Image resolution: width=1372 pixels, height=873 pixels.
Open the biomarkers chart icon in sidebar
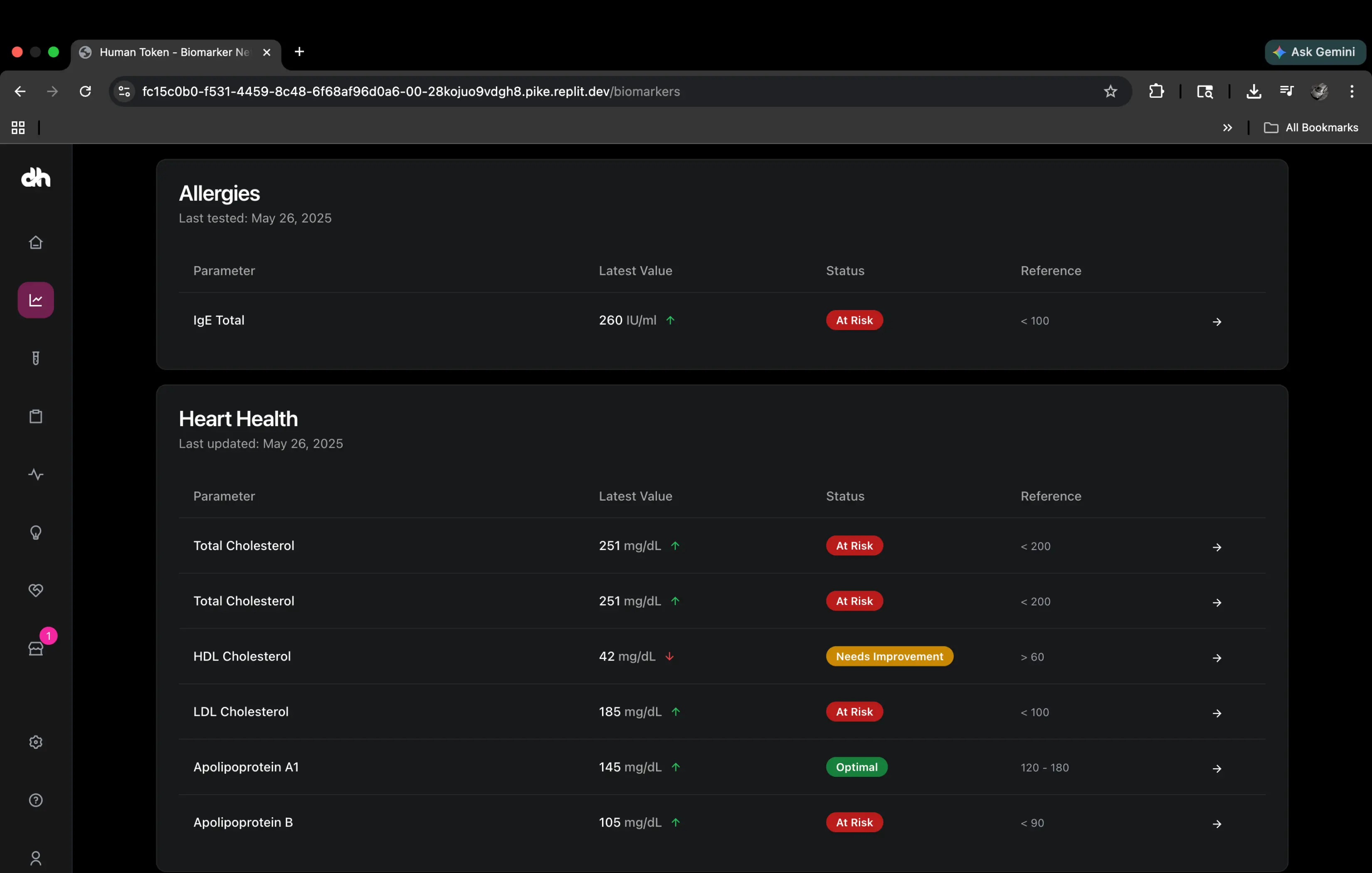(x=35, y=300)
